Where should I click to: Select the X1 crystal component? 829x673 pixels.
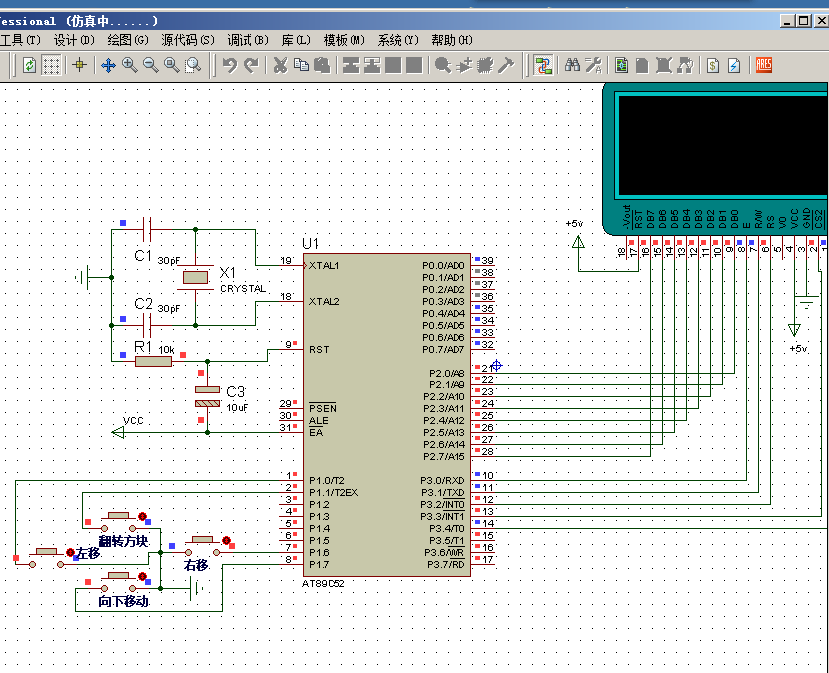point(195,278)
